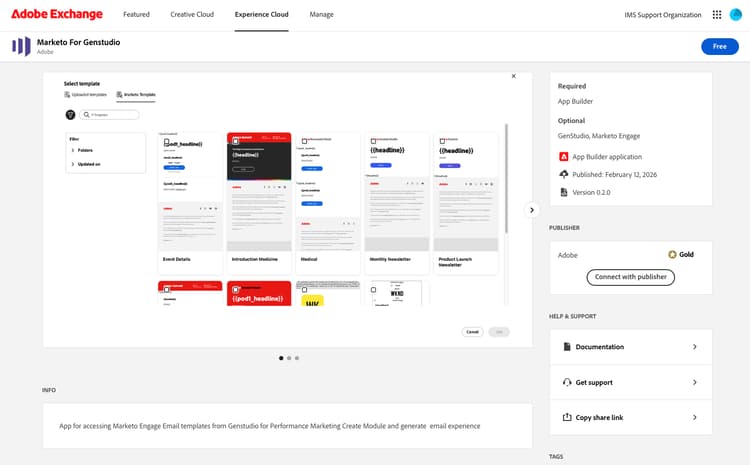Open the Introduction Medicine template thumbnail

tap(259, 191)
